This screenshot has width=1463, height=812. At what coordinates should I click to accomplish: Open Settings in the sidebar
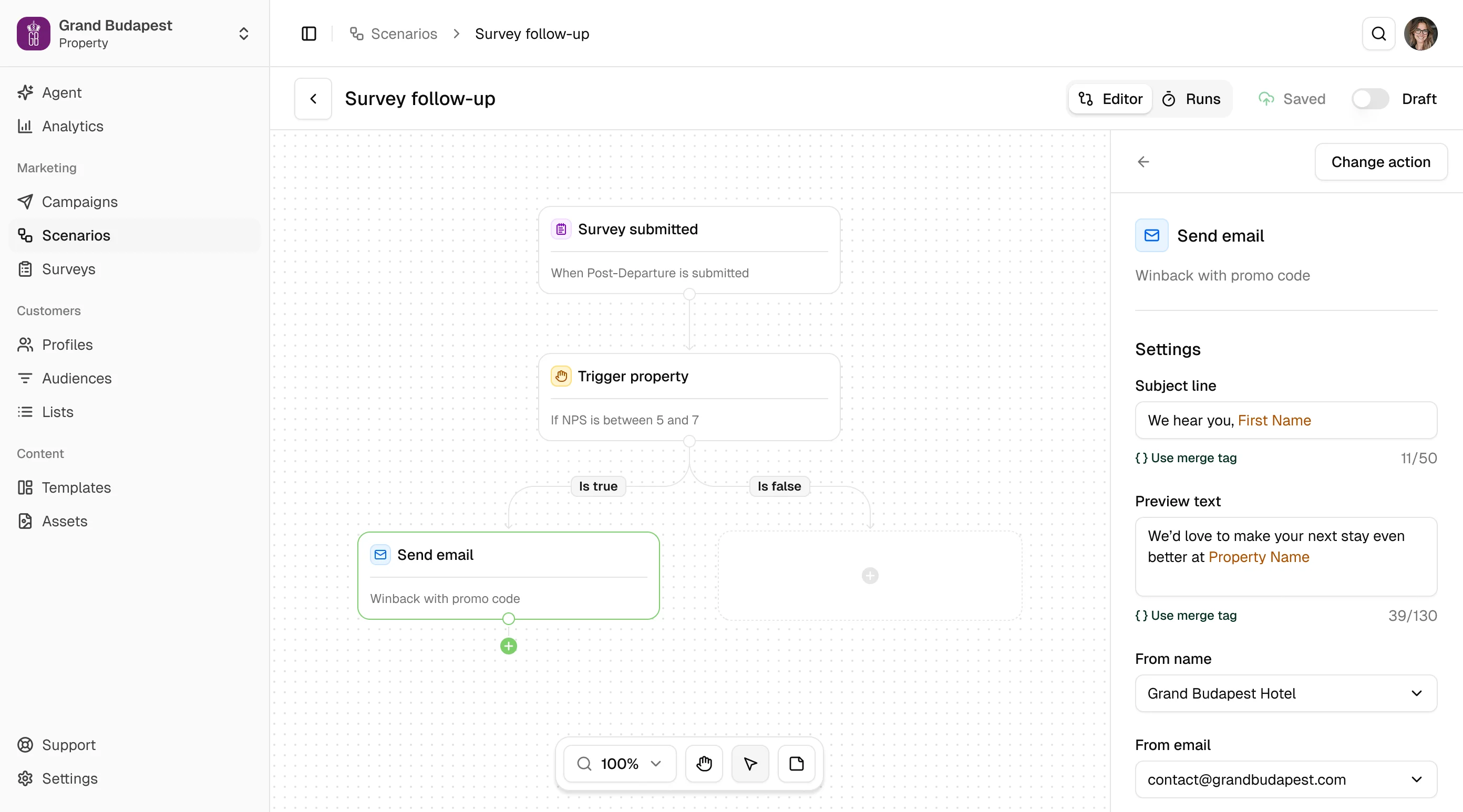(135, 778)
